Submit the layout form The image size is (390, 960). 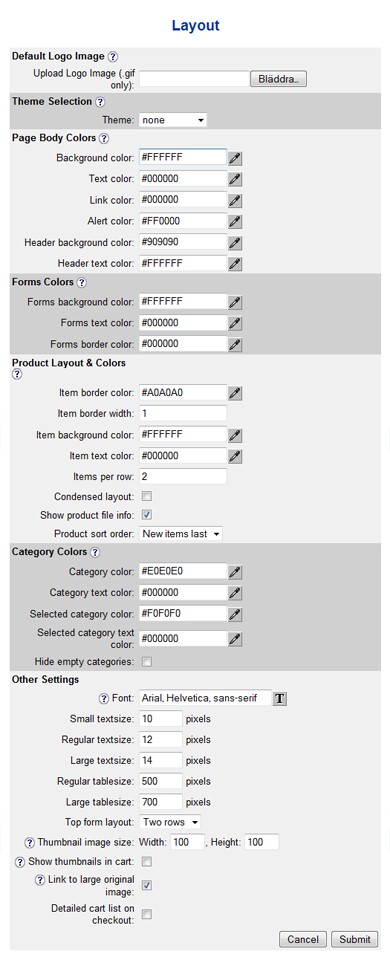click(x=354, y=939)
